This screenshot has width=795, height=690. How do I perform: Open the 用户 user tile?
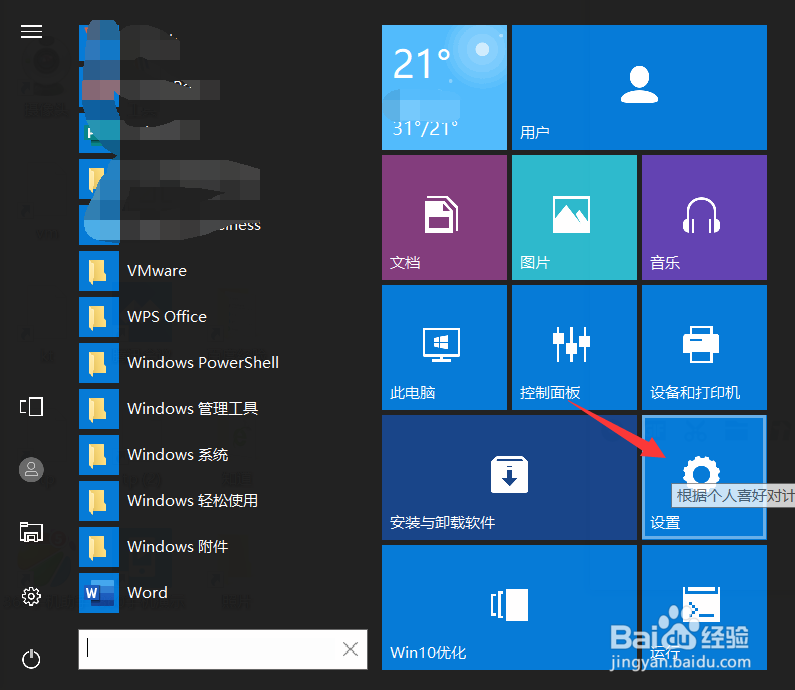tap(639, 87)
